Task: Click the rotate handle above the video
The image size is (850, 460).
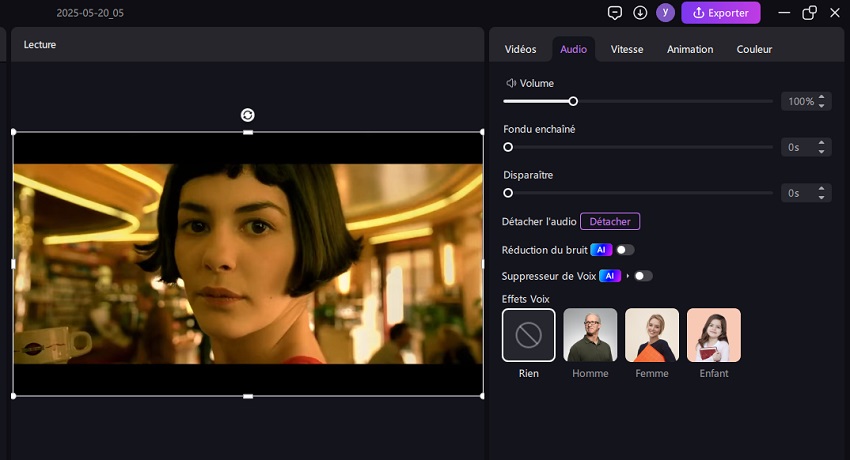Action: (x=248, y=115)
